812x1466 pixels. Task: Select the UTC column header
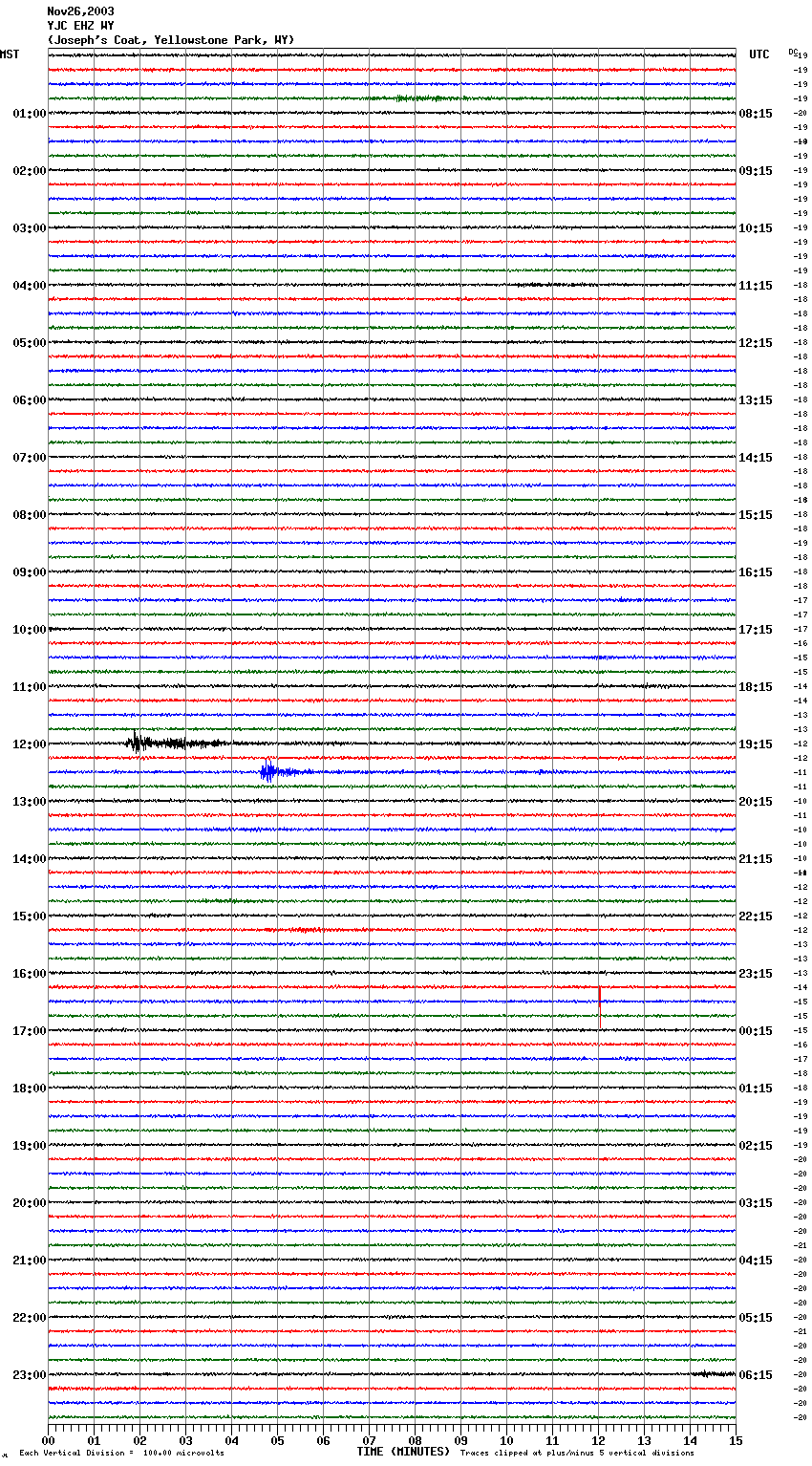759,54
